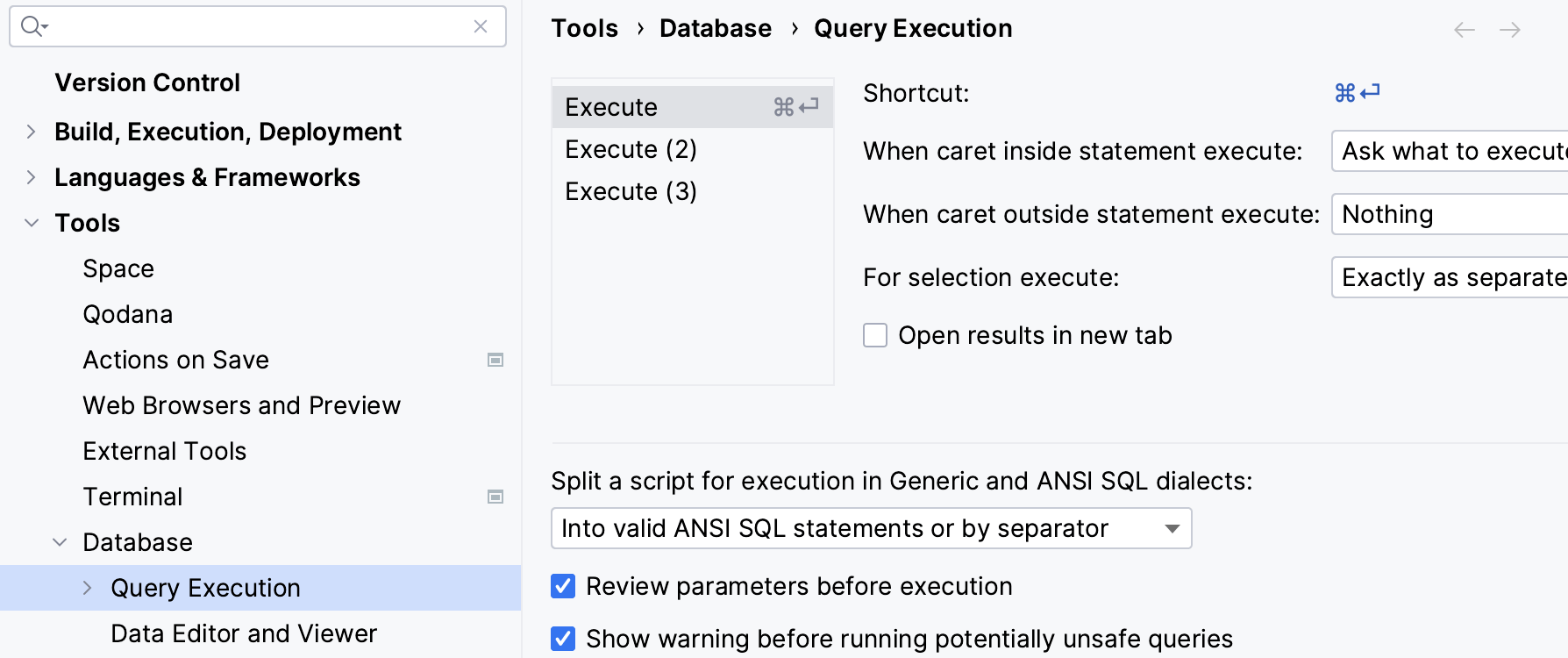
Task: Click the Shortcut key combination icon
Action: (1357, 92)
